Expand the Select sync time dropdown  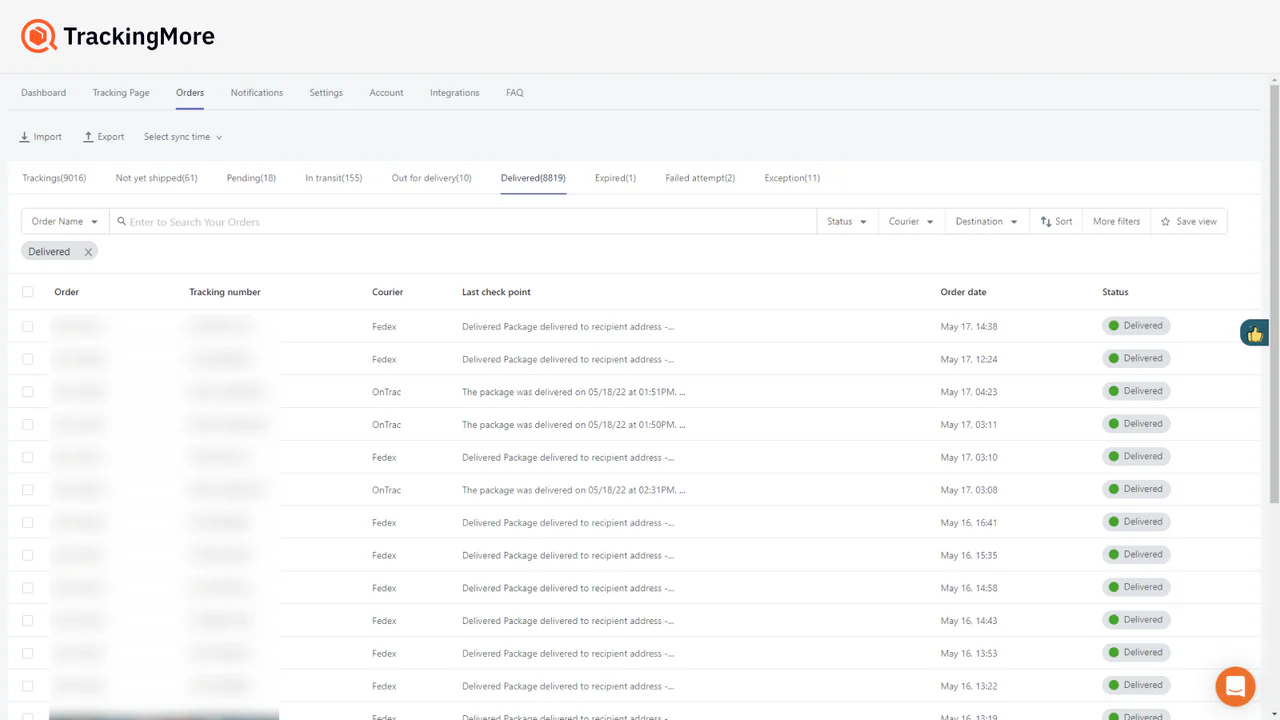click(183, 137)
